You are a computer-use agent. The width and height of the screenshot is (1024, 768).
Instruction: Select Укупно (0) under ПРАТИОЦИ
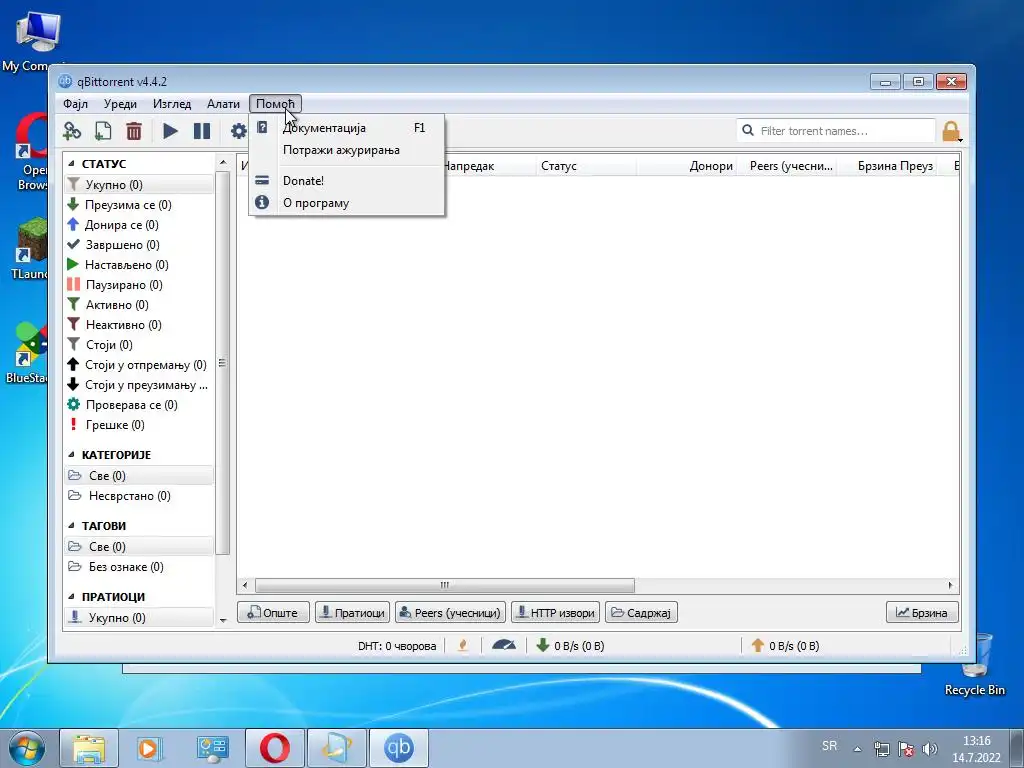pyautogui.click(x=139, y=618)
